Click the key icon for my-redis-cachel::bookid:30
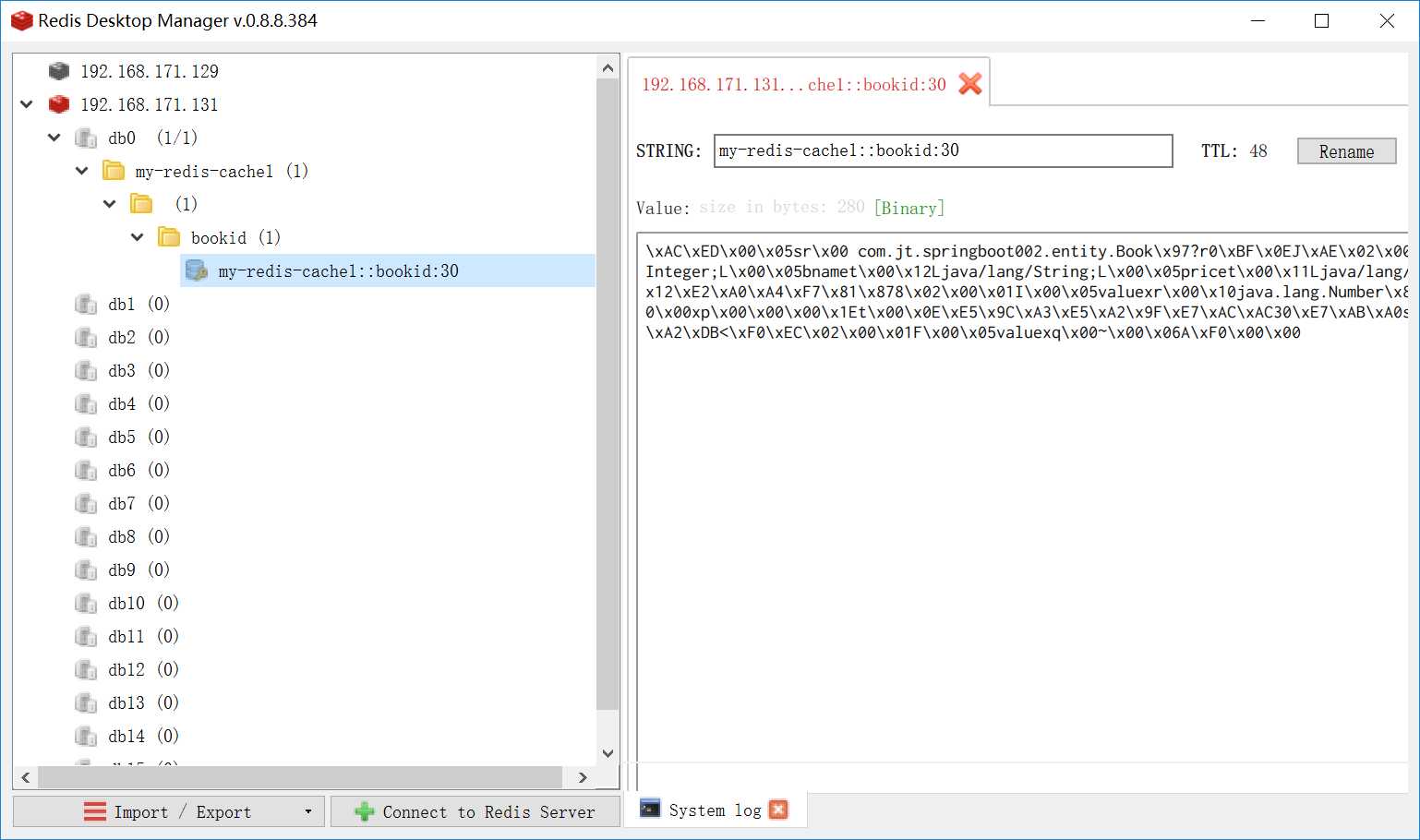 pyautogui.click(x=197, y=270)
